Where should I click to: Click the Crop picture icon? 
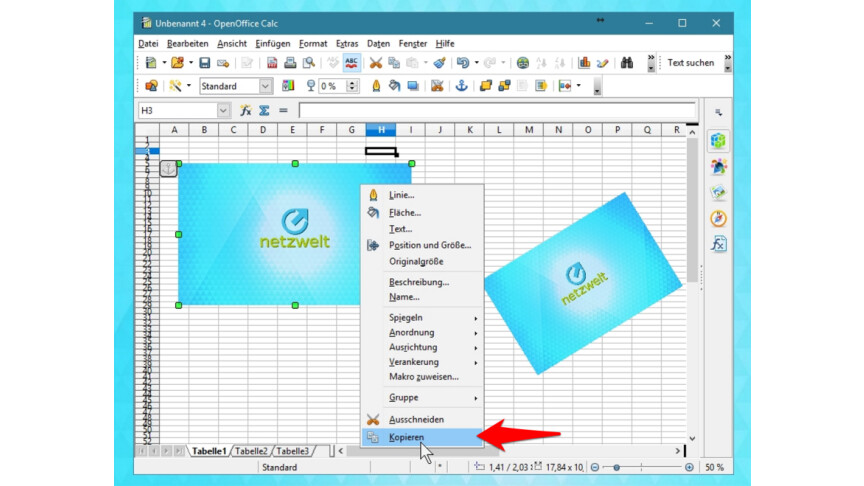[x=437, y=86]
